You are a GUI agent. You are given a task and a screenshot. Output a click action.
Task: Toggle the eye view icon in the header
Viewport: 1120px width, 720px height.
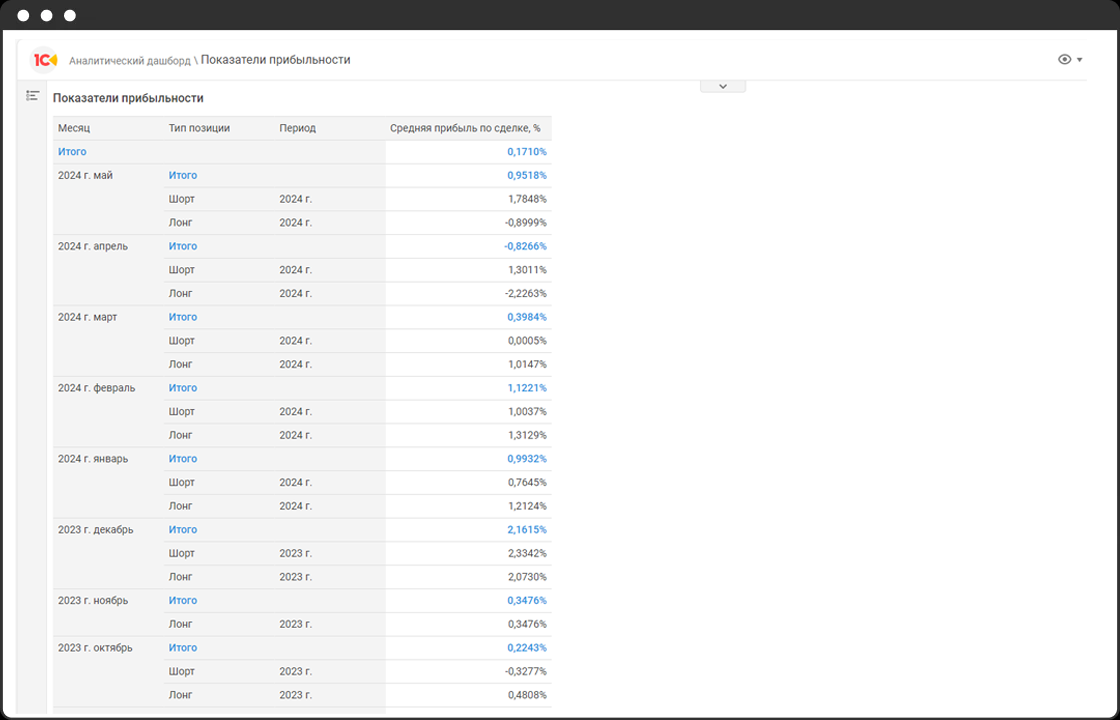(1064, 60)
